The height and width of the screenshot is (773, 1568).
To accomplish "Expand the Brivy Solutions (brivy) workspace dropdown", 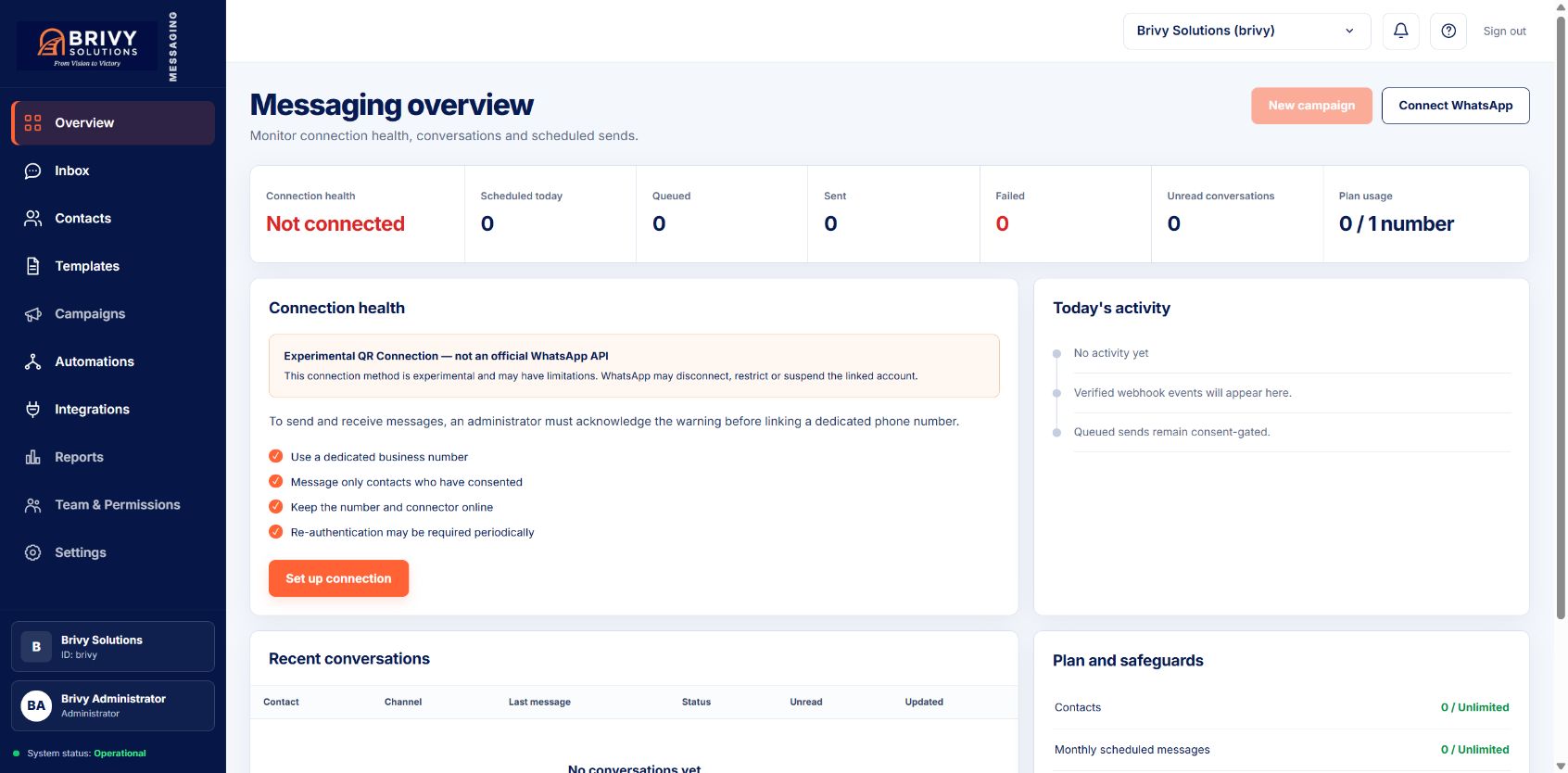I will pos(1246,31).
